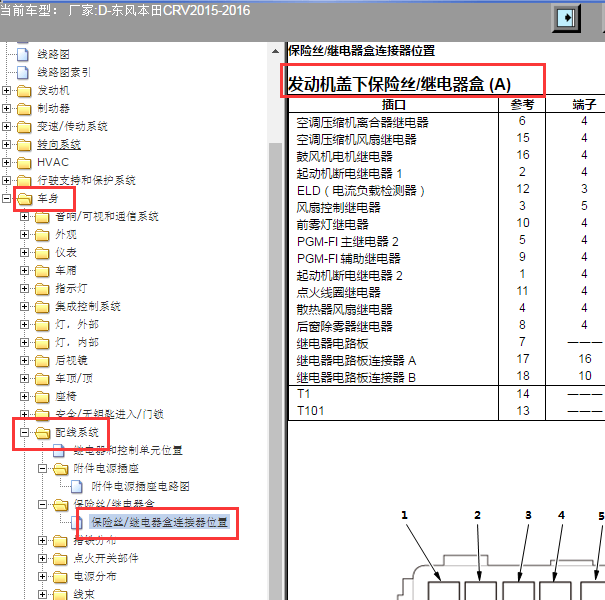
Task: Select the 后视镜 folder icon
Action: 42,361
